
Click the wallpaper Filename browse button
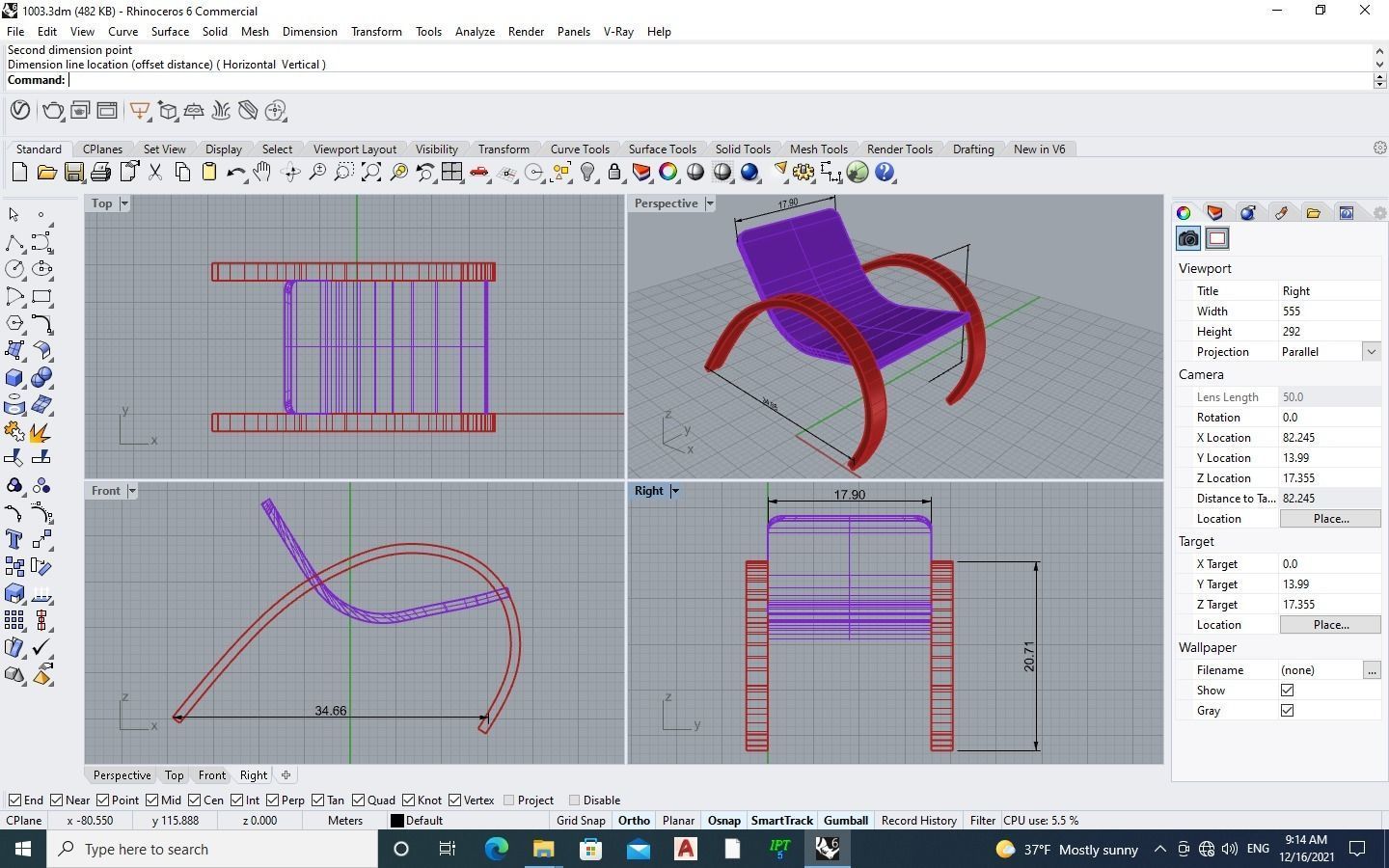point(1372,670)
